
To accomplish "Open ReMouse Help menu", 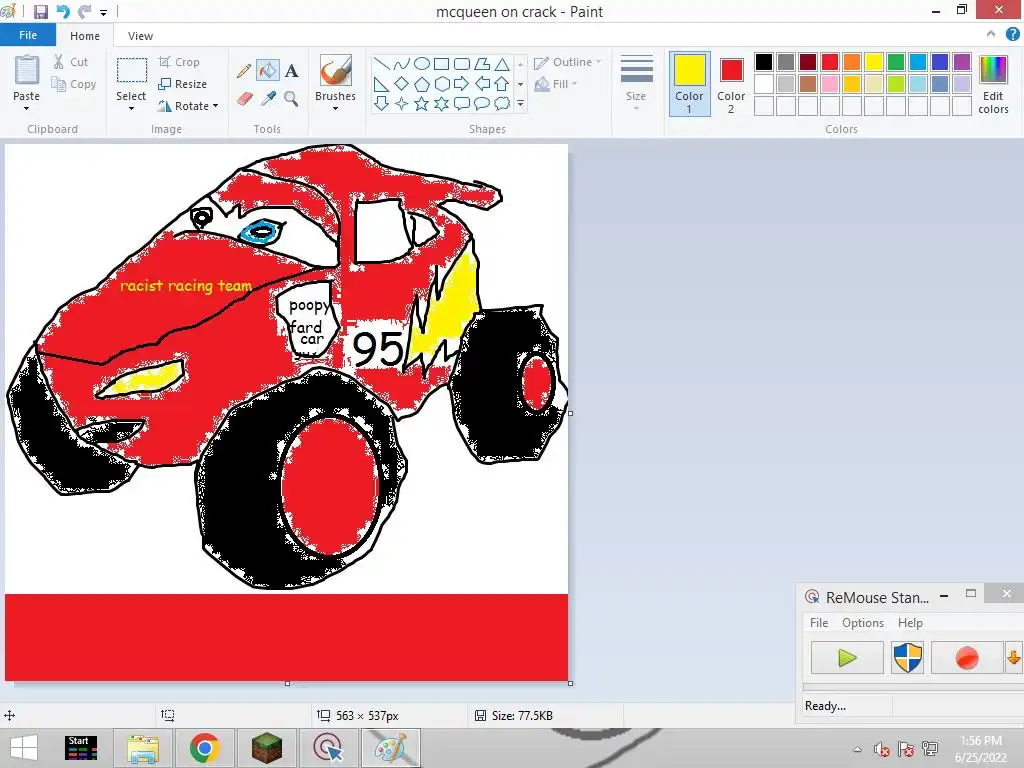I will coord(910,623).
